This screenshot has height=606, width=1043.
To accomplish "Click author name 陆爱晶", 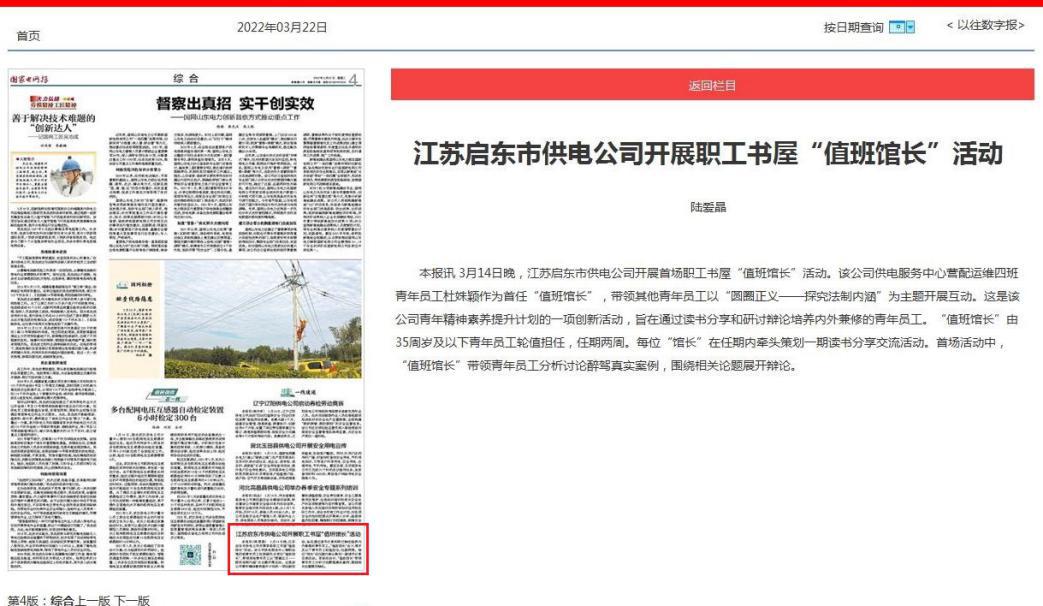I will click(708, 207).
